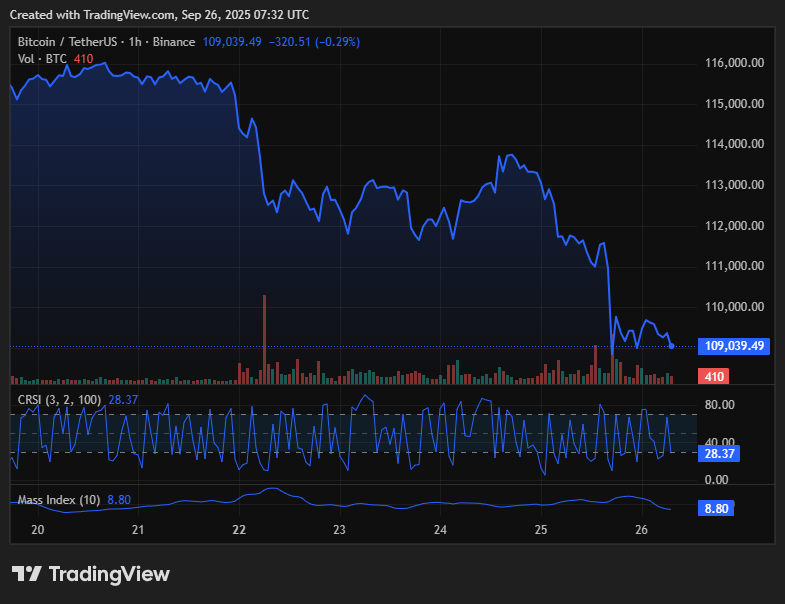Screen dimensions: 785x604
Task: Click the 112,000.00 price axis label
Action: [734, 225]
